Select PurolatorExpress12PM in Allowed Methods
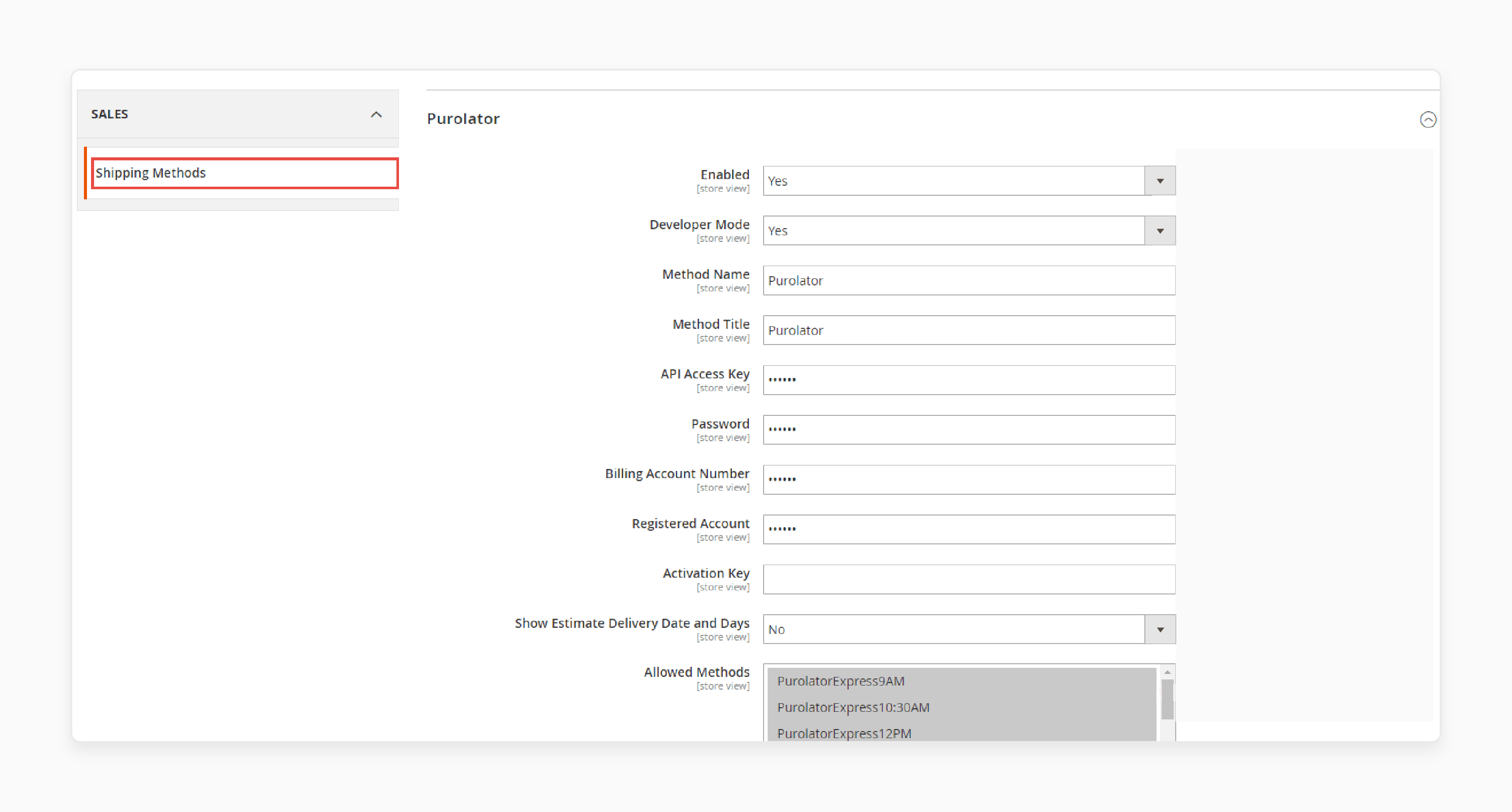Viewport: 1512px width, 812px height. point(961,733)
